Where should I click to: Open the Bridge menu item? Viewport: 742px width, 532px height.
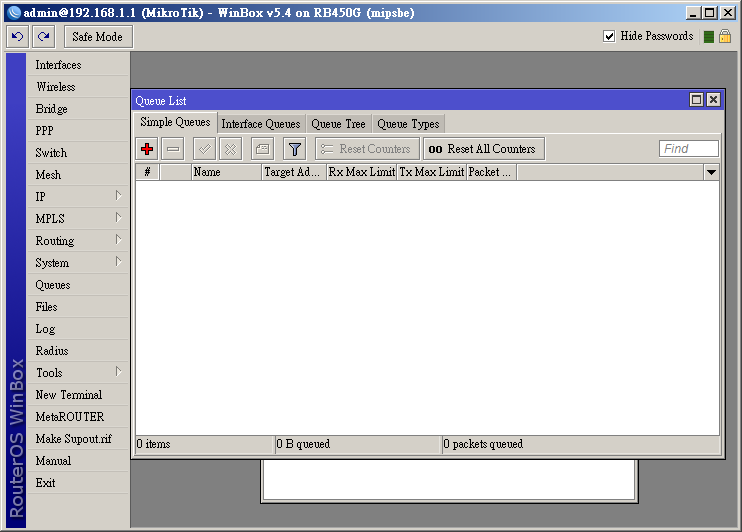(x=78, y=109)
